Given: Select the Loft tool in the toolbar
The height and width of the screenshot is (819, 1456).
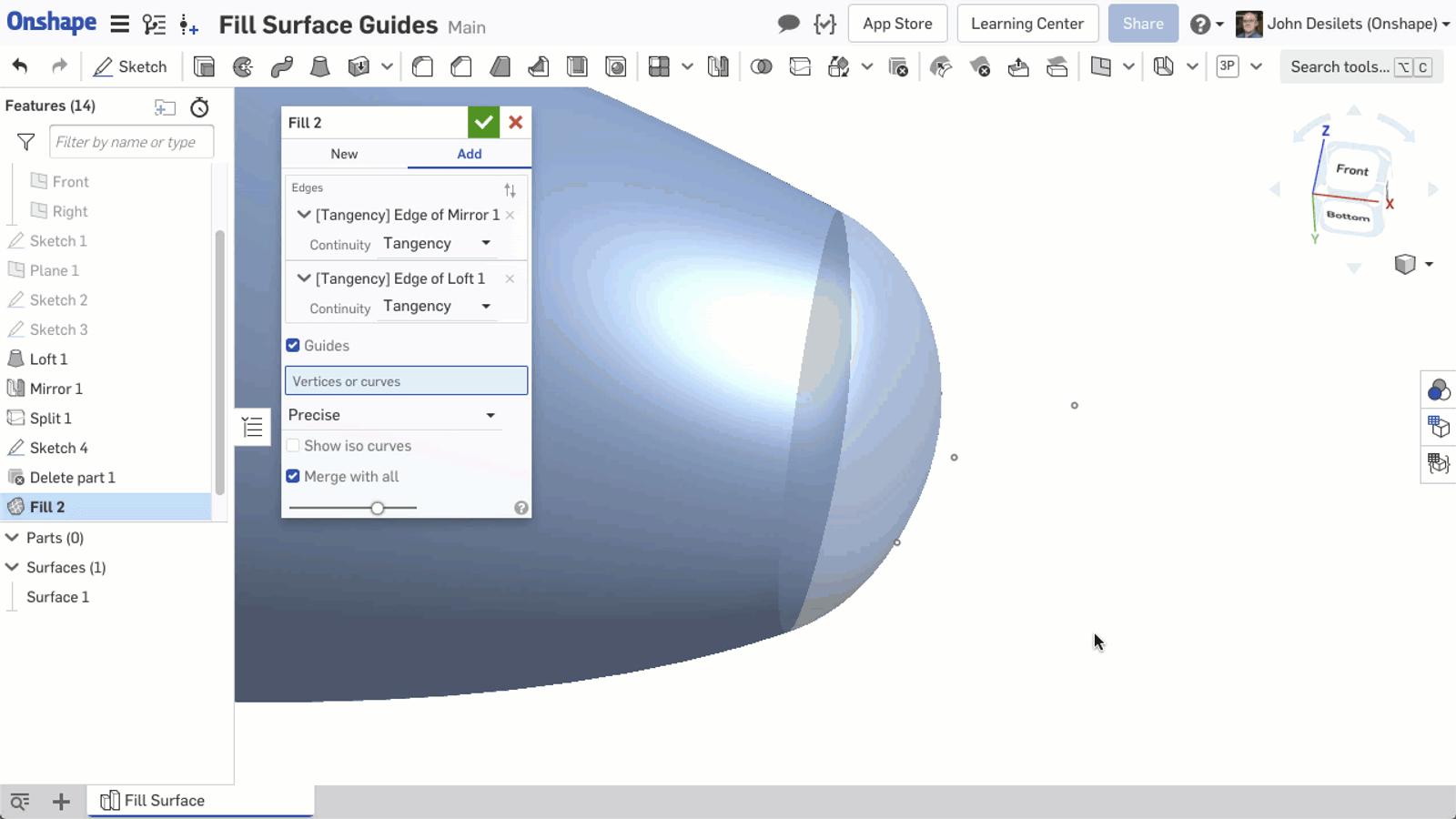Looking at the screenshot, I should [320, 66].
